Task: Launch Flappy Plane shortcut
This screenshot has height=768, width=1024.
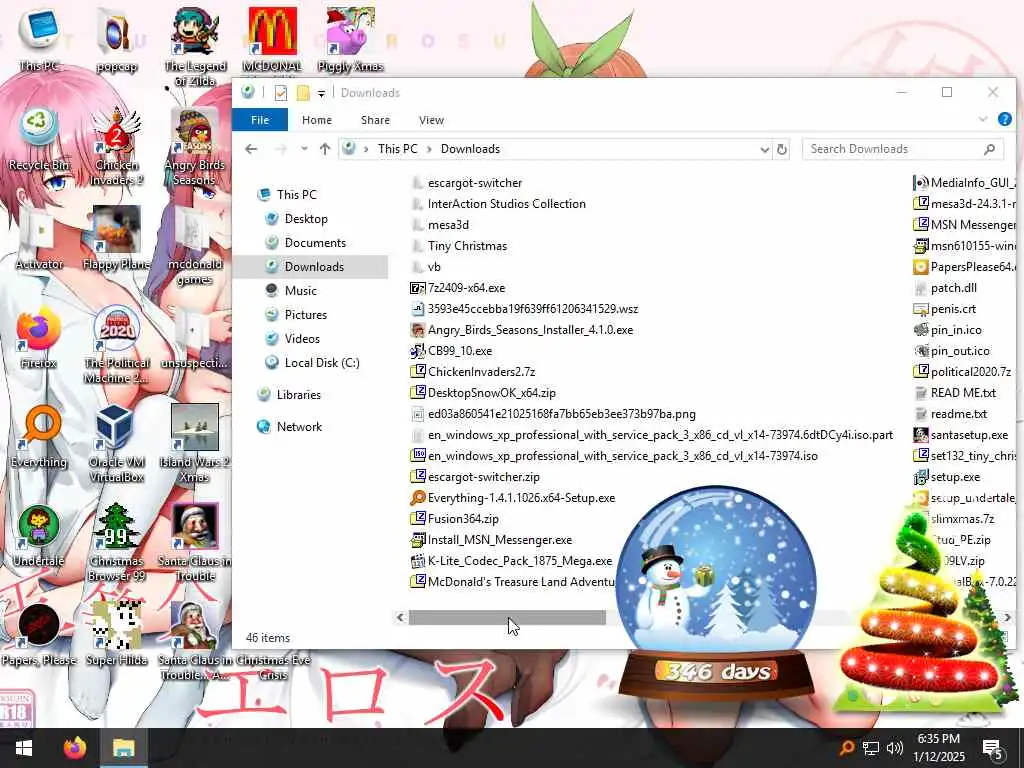Action: 116,238
